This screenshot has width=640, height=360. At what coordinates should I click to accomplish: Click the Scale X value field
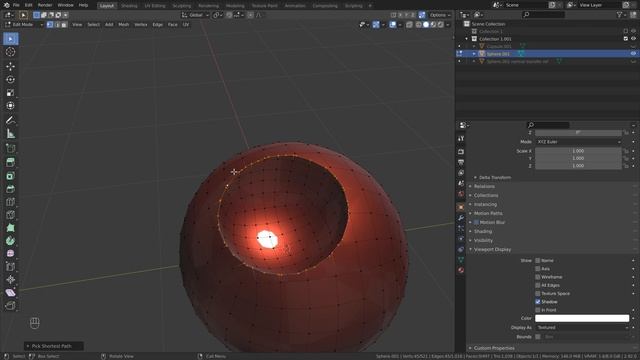click(578, 151)
